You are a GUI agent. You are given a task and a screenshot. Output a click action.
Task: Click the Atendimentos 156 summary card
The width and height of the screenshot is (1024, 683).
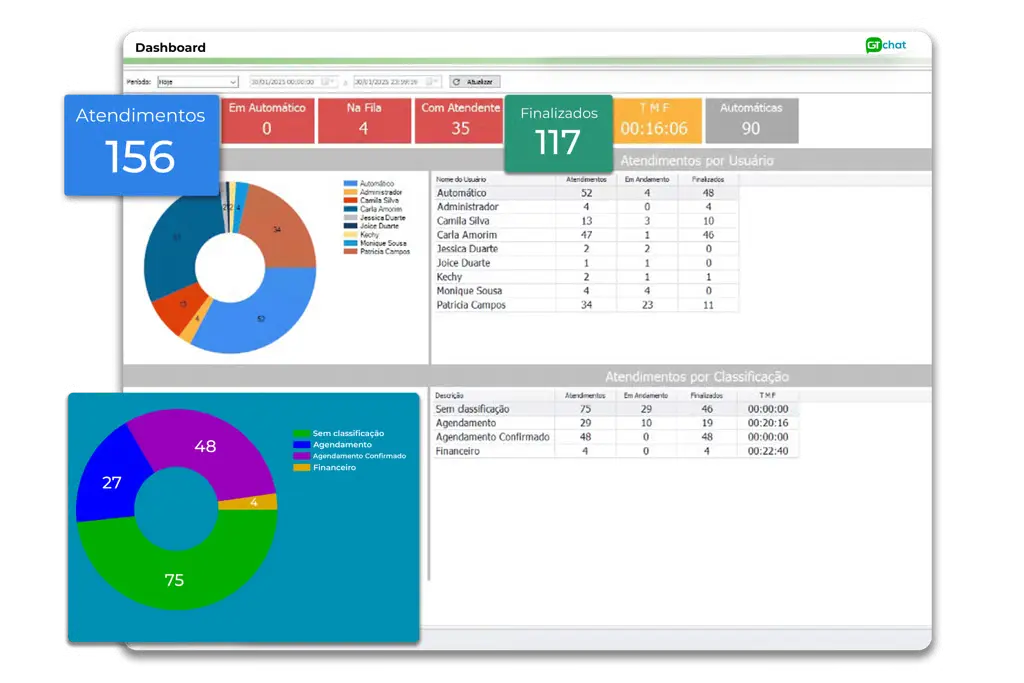click(141, 144)
